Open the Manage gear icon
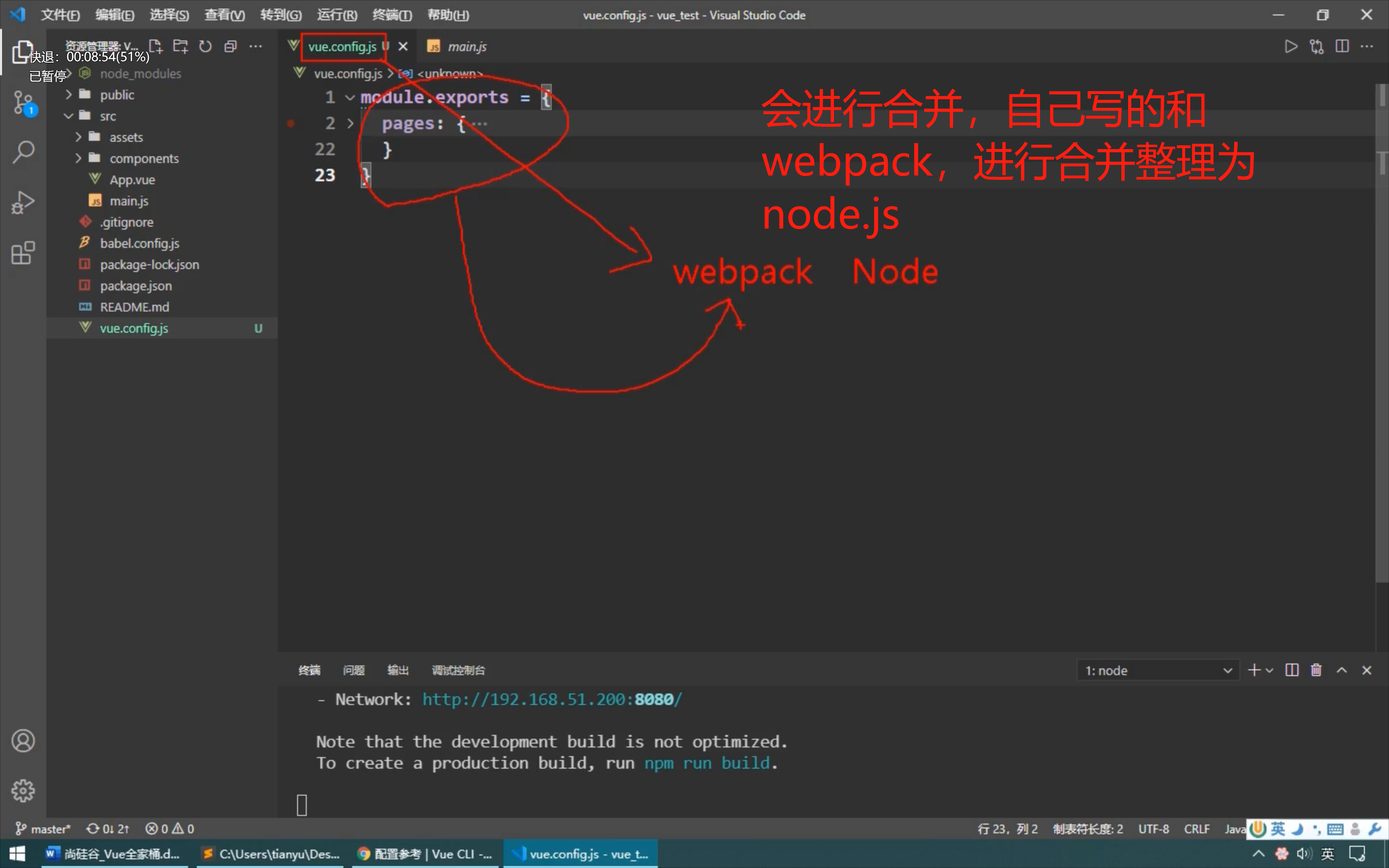The image size is (1389, 868). pos(23,791)
